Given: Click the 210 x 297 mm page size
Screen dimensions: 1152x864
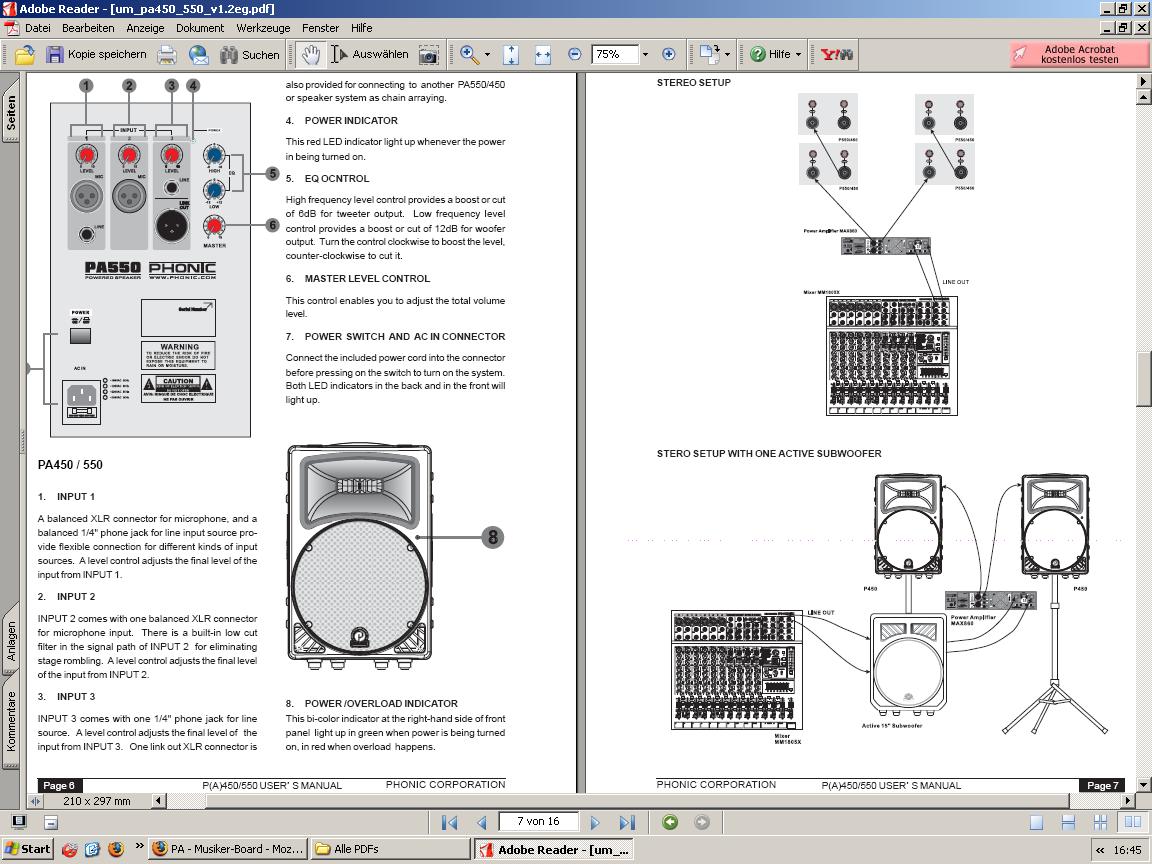Looking at the screenshot, I should 96,801.
